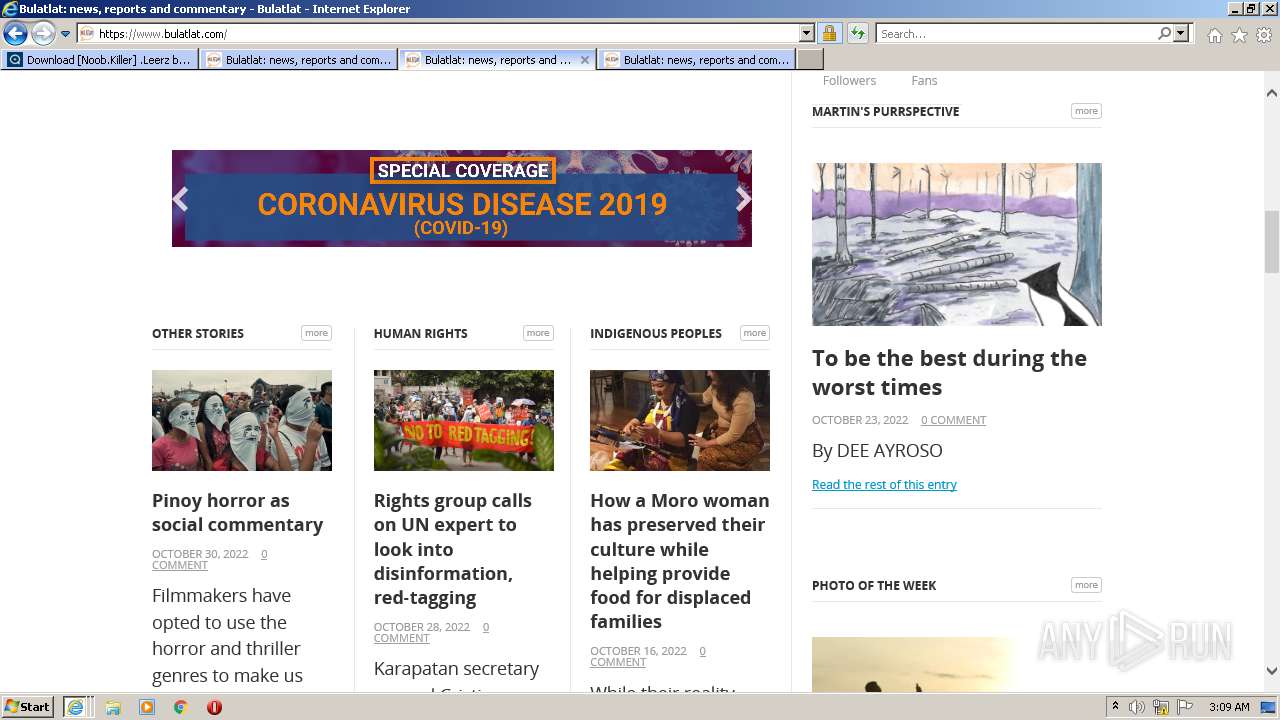Click the magnifier search icon

click(x=1164, y=34)
